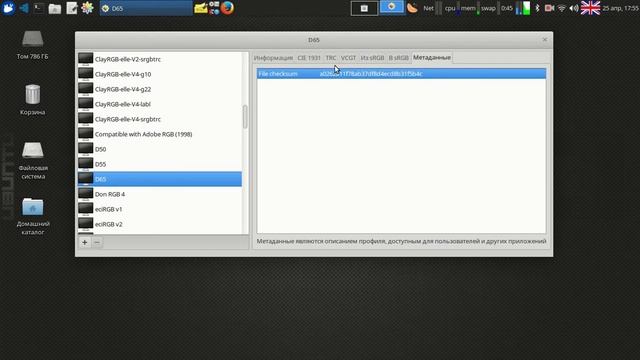Viewport: 640px width, 360px height.
Task: Switch to the TRC tab
Action: (331, 58)
